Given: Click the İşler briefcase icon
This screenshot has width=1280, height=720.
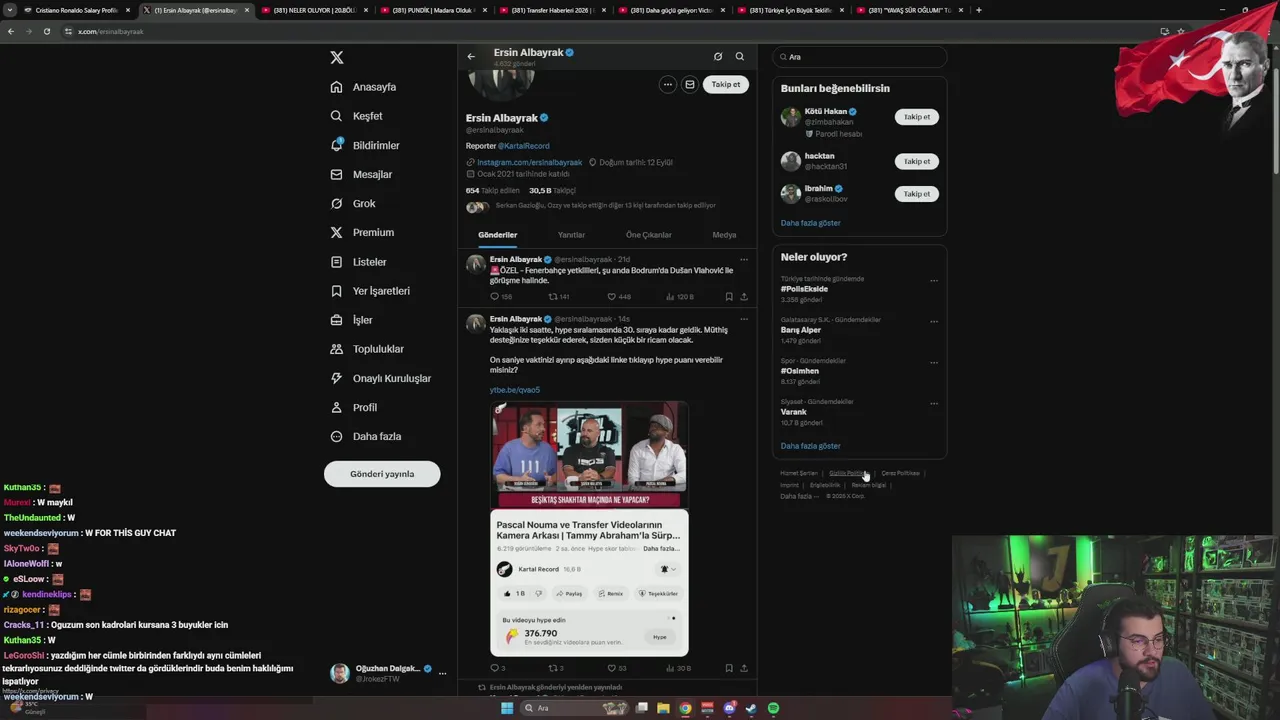Looking at the screenshot, I should pos(337,320).
